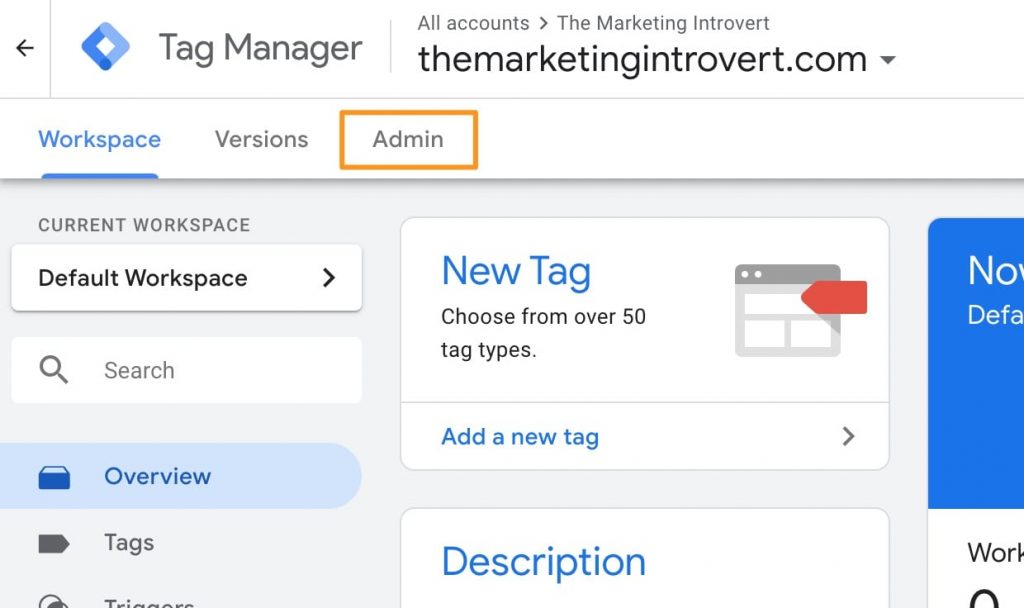This screenshot has width=1024, height=608.
Task: Open the Versions tab
Action: click(x=261, y=140)
